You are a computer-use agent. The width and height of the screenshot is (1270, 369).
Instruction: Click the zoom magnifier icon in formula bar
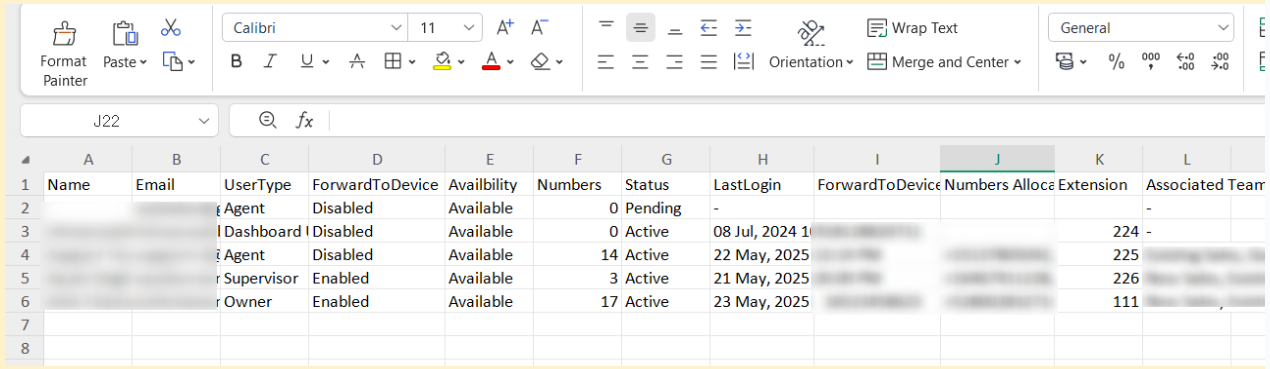point(267,120)
